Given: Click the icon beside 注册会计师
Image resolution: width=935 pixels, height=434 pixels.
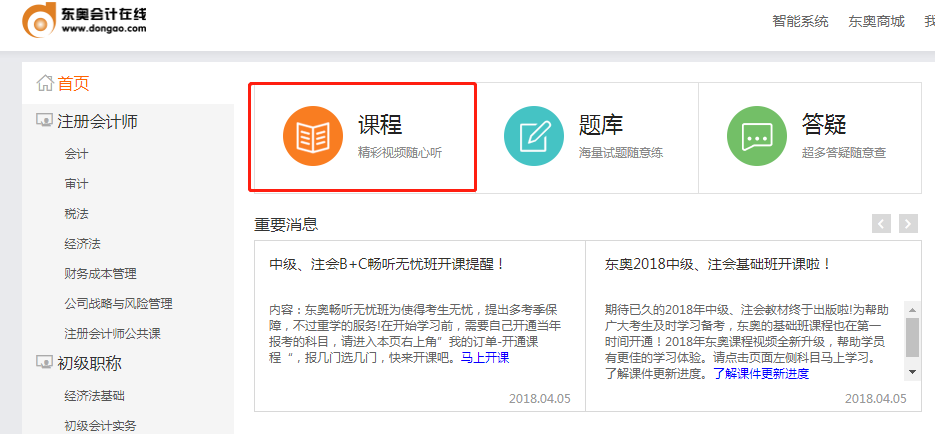Looking at the screenshot, I should pos(44,122).
